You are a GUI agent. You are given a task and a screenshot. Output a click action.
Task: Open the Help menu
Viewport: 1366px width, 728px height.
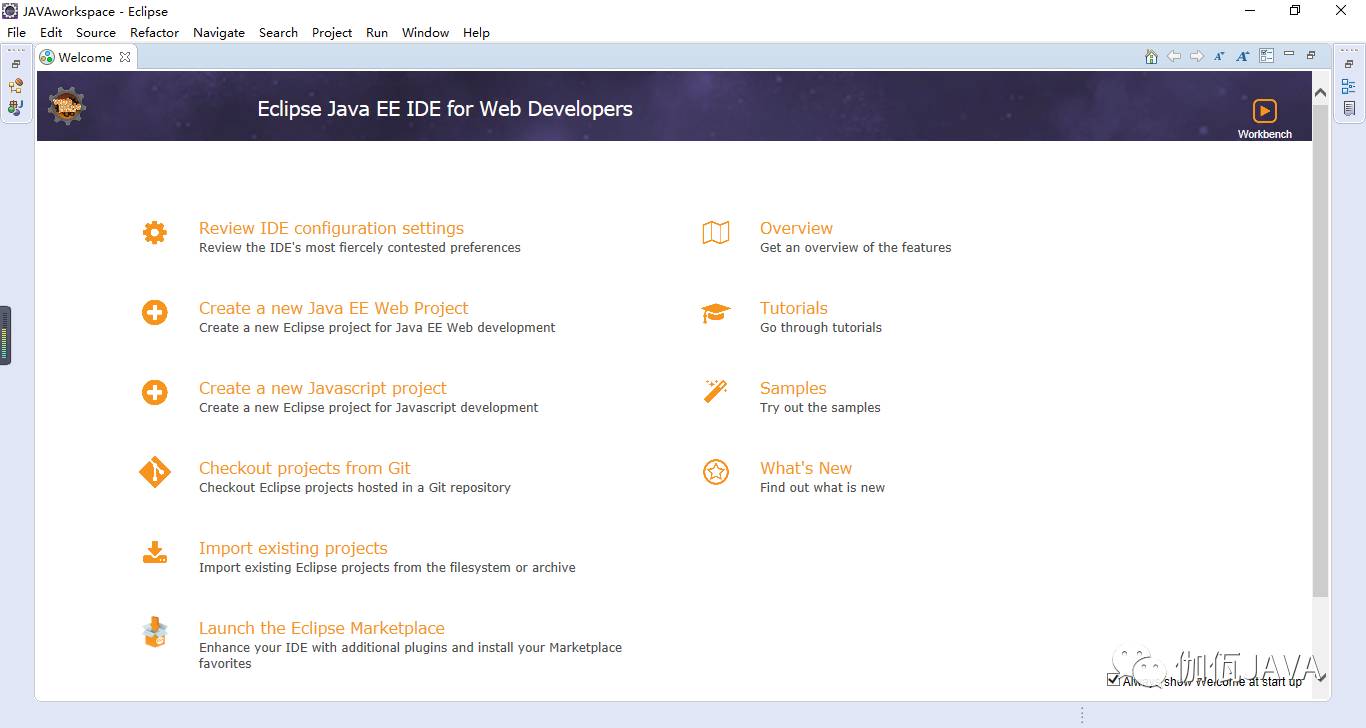[477, 32]
